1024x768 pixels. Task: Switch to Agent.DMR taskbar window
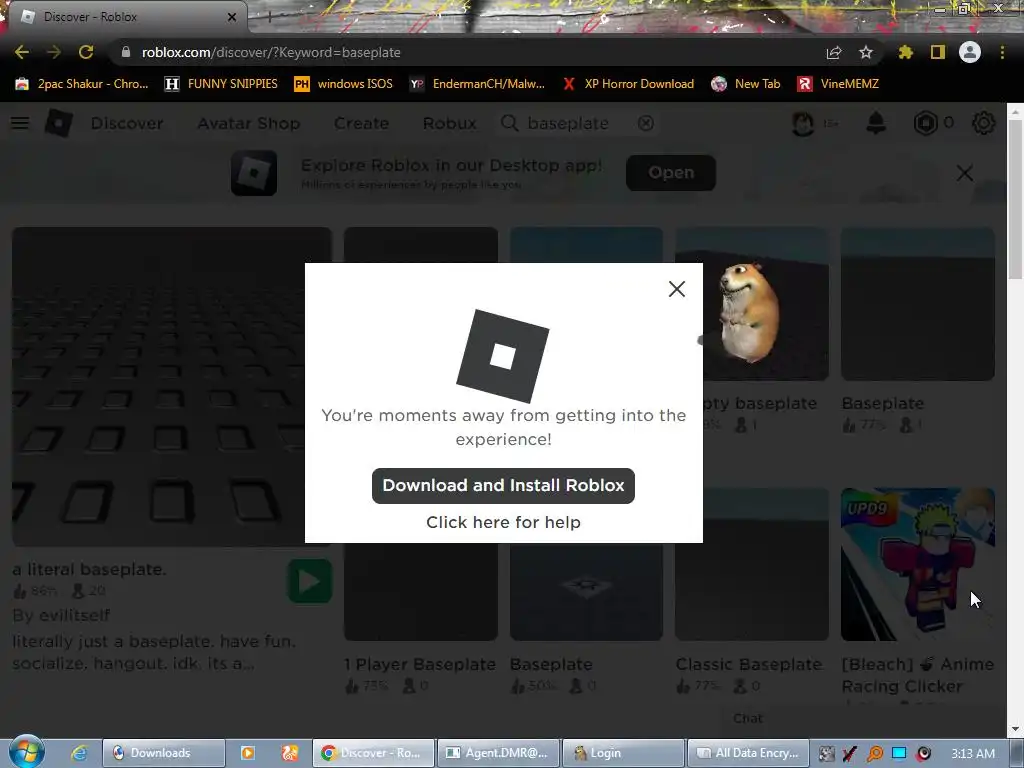click(498, 753)
